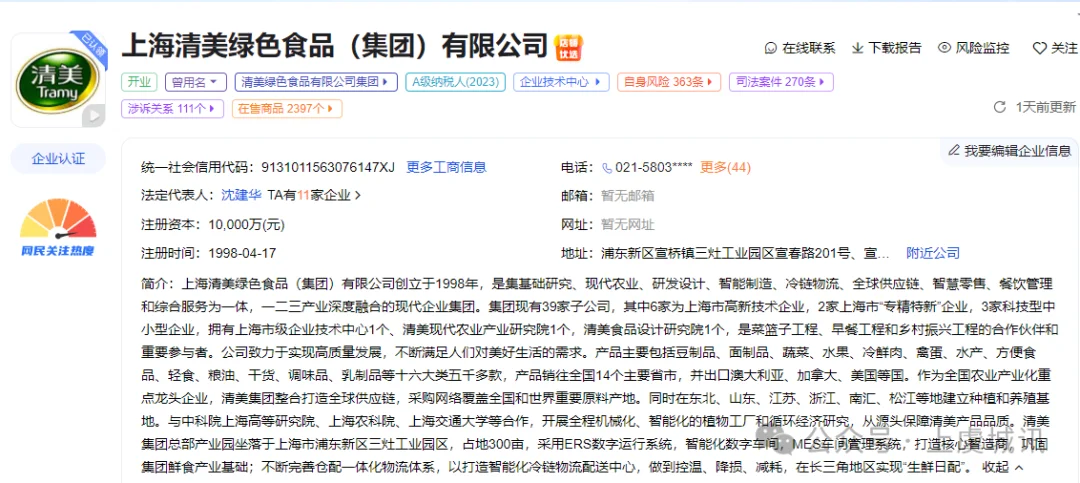Screen dimensions: 1080x483
Task: Expand 涉诉关系 111个
Action: 172,108
